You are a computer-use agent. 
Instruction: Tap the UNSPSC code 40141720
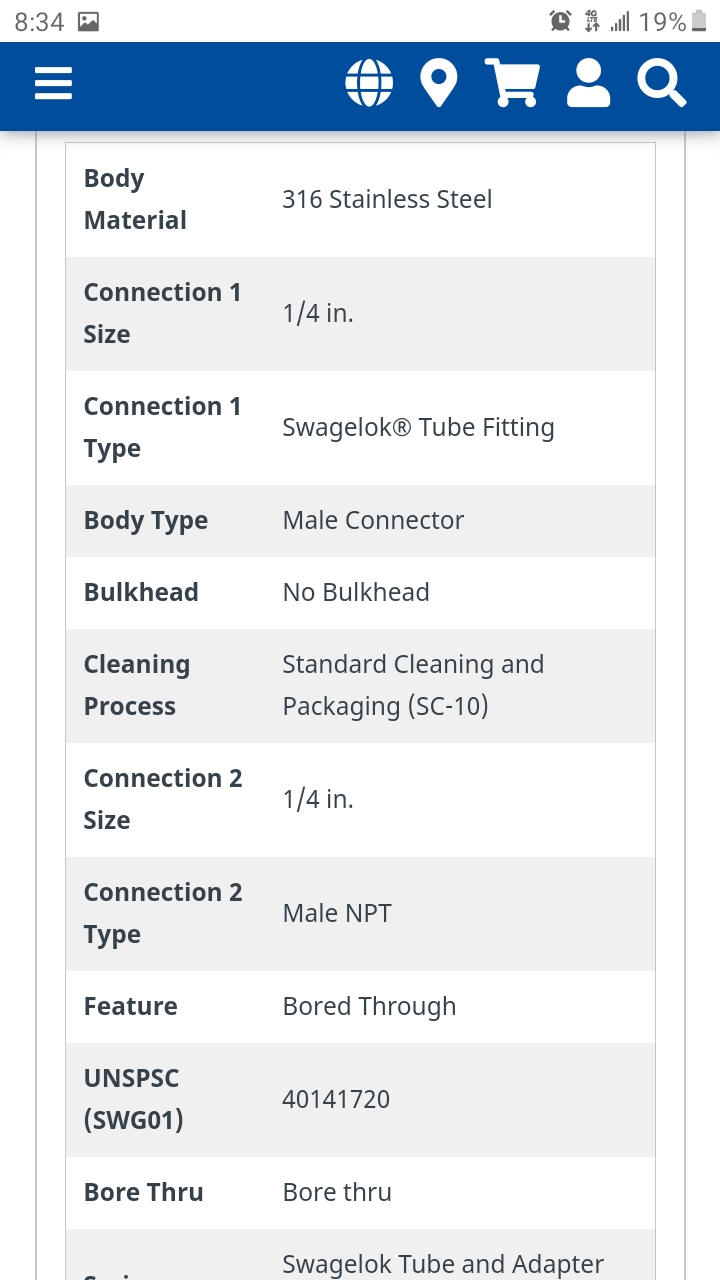pos(336,1099)
